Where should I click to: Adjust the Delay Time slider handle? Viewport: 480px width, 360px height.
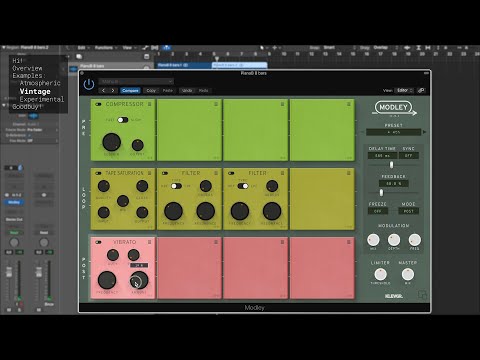391,164
